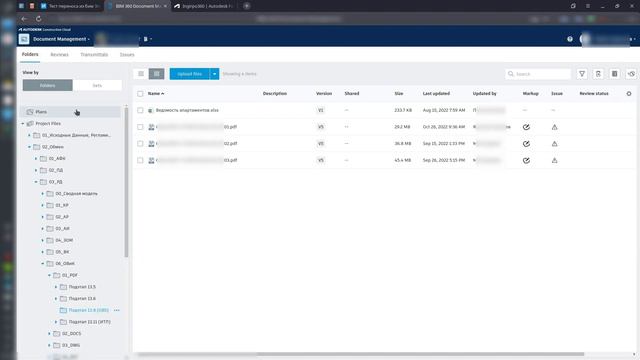The height and width of the screenshot is (360, 640).
Task: Click issue warning icon in 02.pdf row
Action: pyautogui.click(x=554, y=144)
